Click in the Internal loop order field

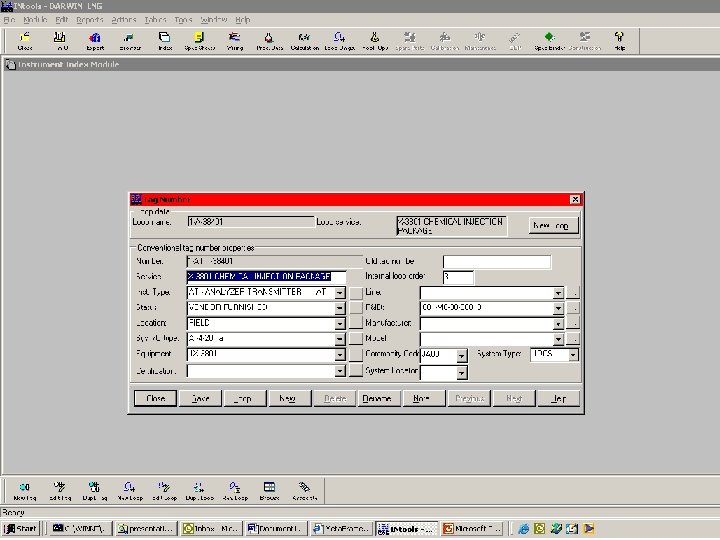[458, 277]
